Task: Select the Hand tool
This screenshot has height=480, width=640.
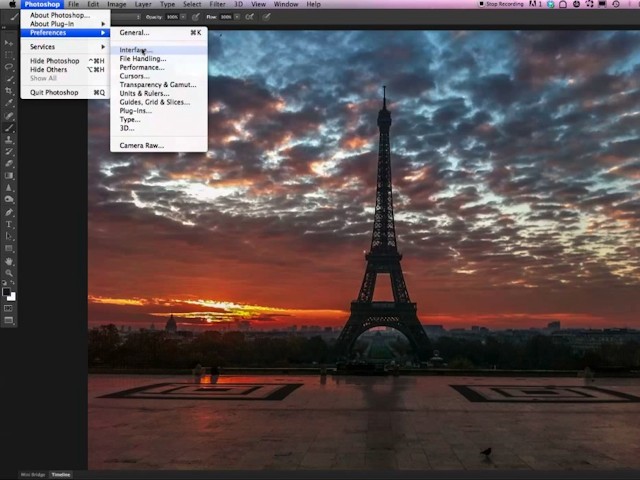Action: click(x=9, y=261)
